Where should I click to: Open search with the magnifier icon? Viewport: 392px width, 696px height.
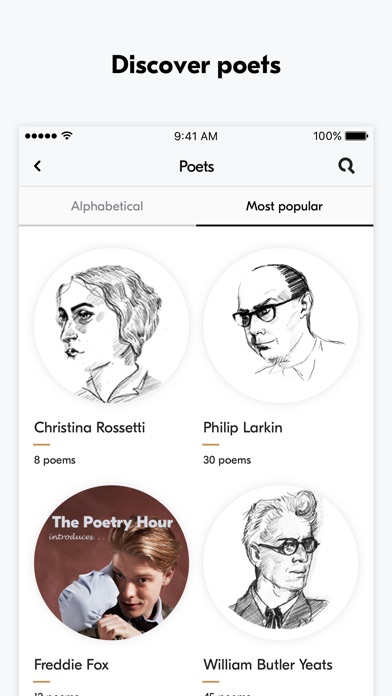pyautogui.click(x=346, y=166)
